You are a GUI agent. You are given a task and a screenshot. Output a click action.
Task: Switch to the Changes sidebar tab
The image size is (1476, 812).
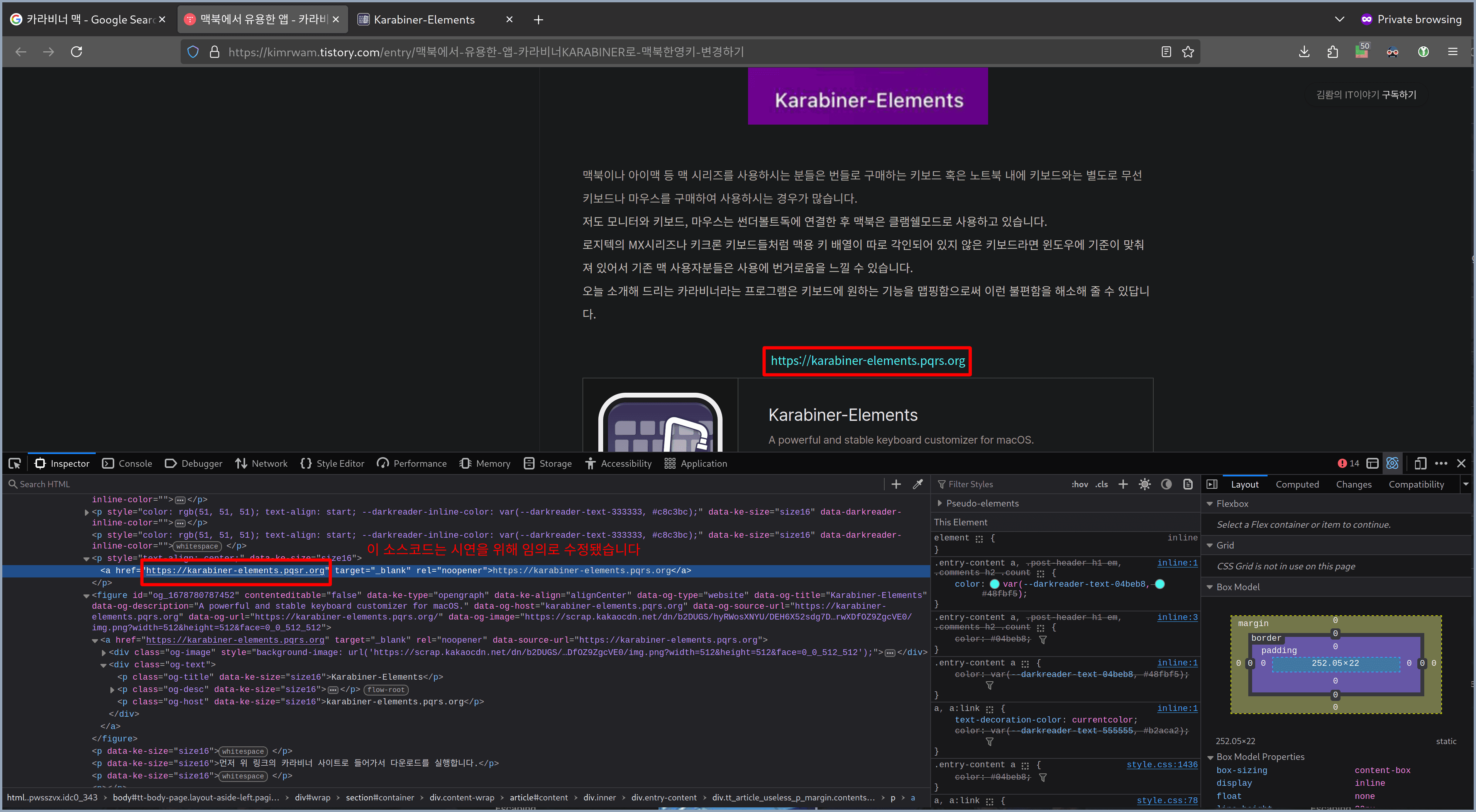point(1353,484)
